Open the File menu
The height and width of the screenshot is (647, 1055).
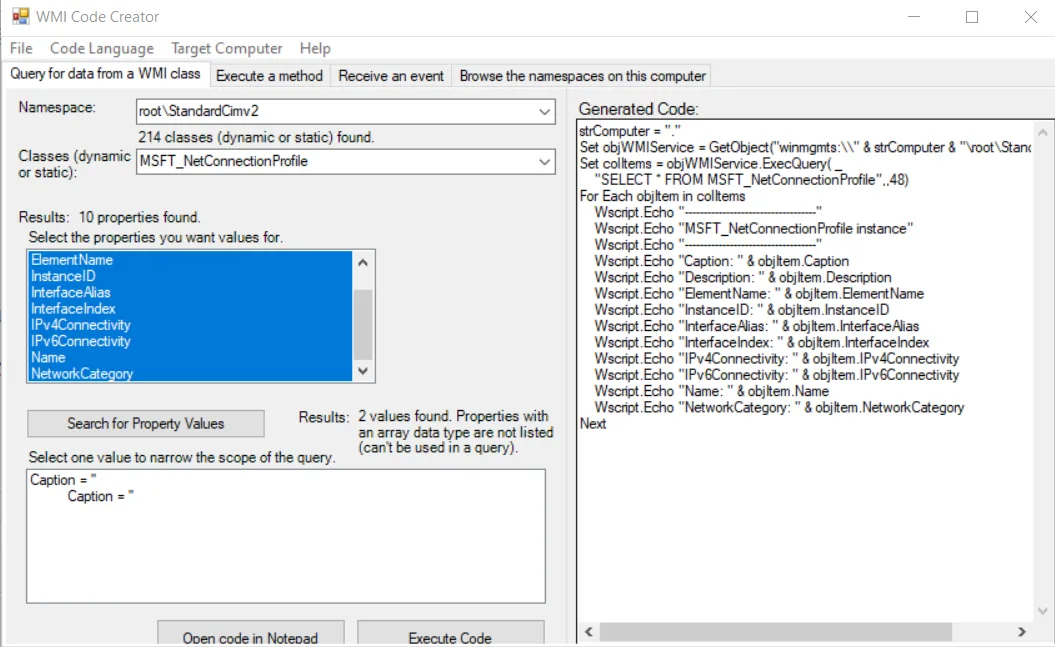(x=21, y=48)
